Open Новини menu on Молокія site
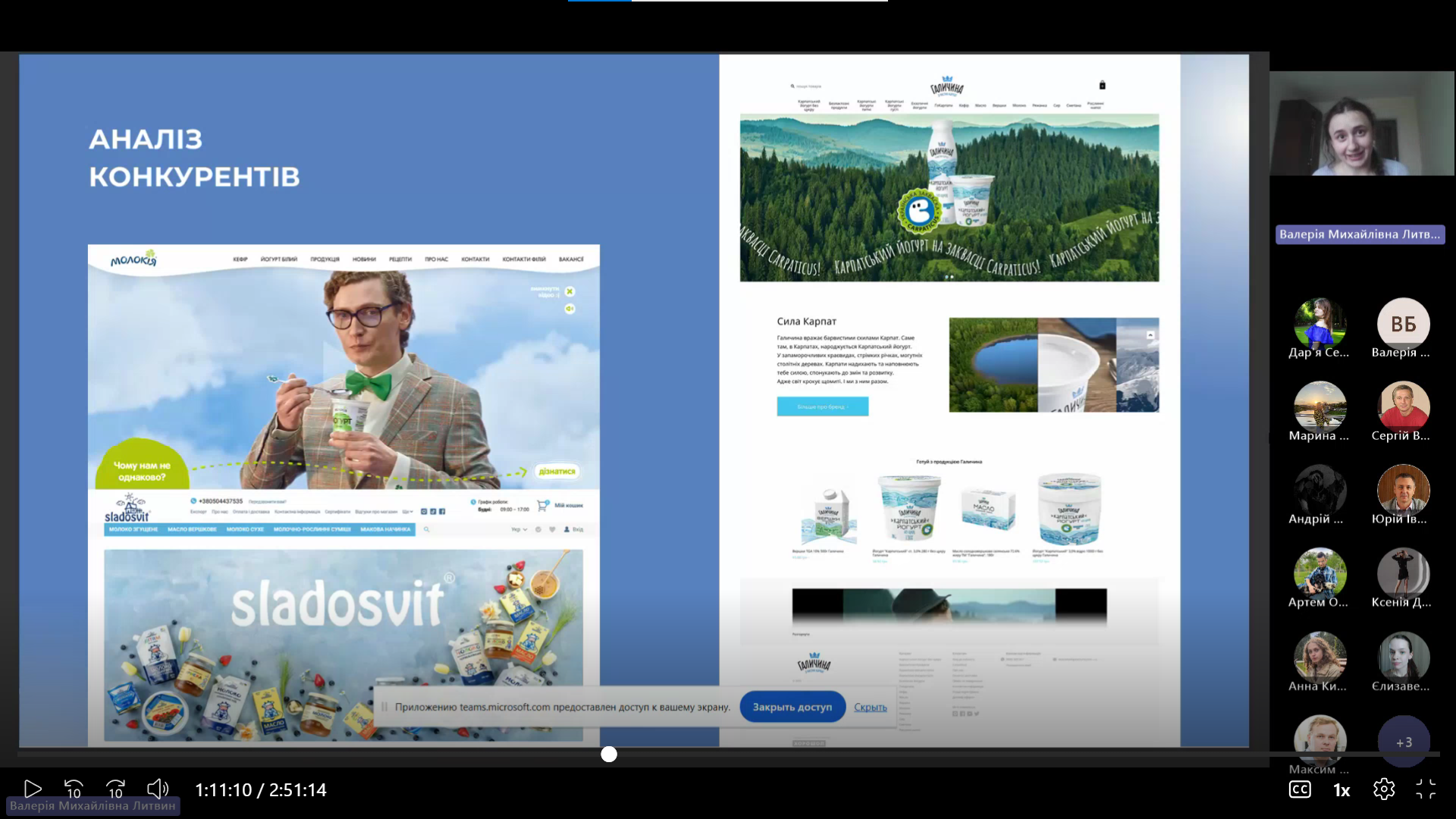 point(364,259)
